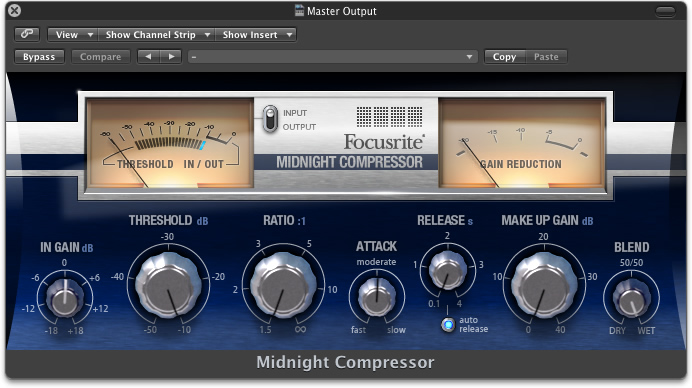The image size is (692, 388).
Task: Open the Show Channel Strip menu
Action: point(156,34)
